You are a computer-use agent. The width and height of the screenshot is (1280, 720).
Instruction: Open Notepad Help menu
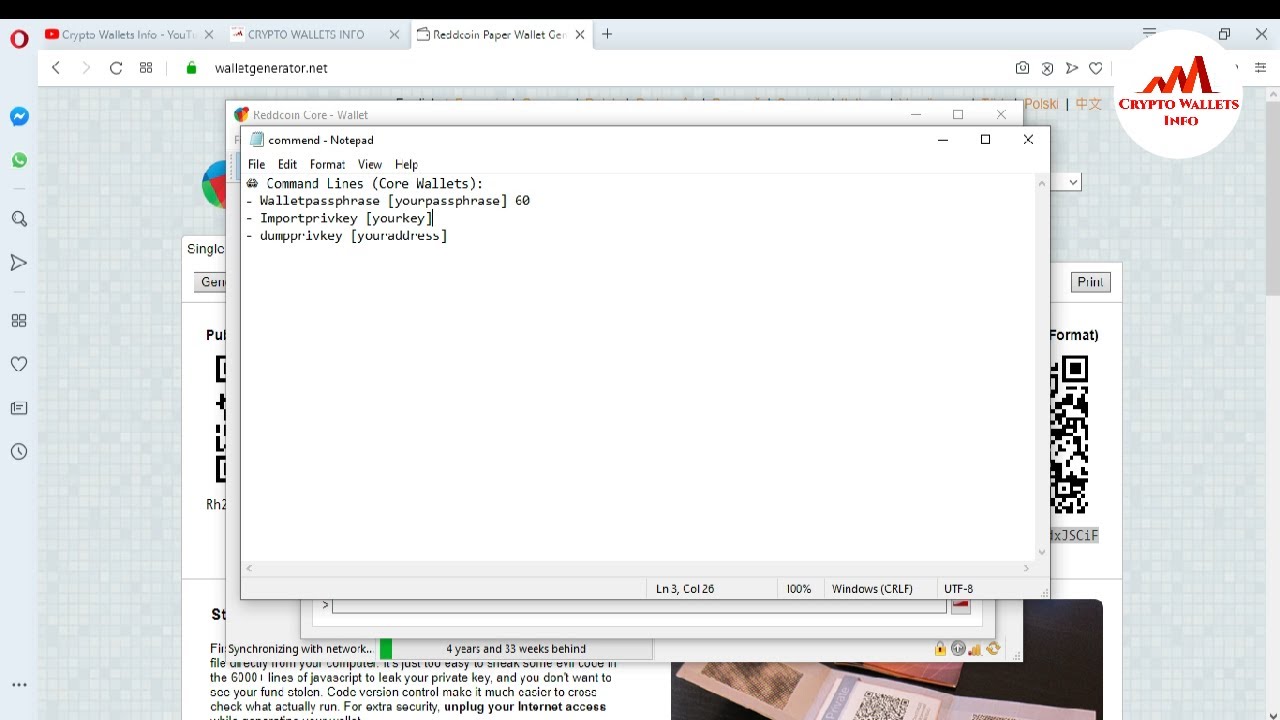pos(406,164)
